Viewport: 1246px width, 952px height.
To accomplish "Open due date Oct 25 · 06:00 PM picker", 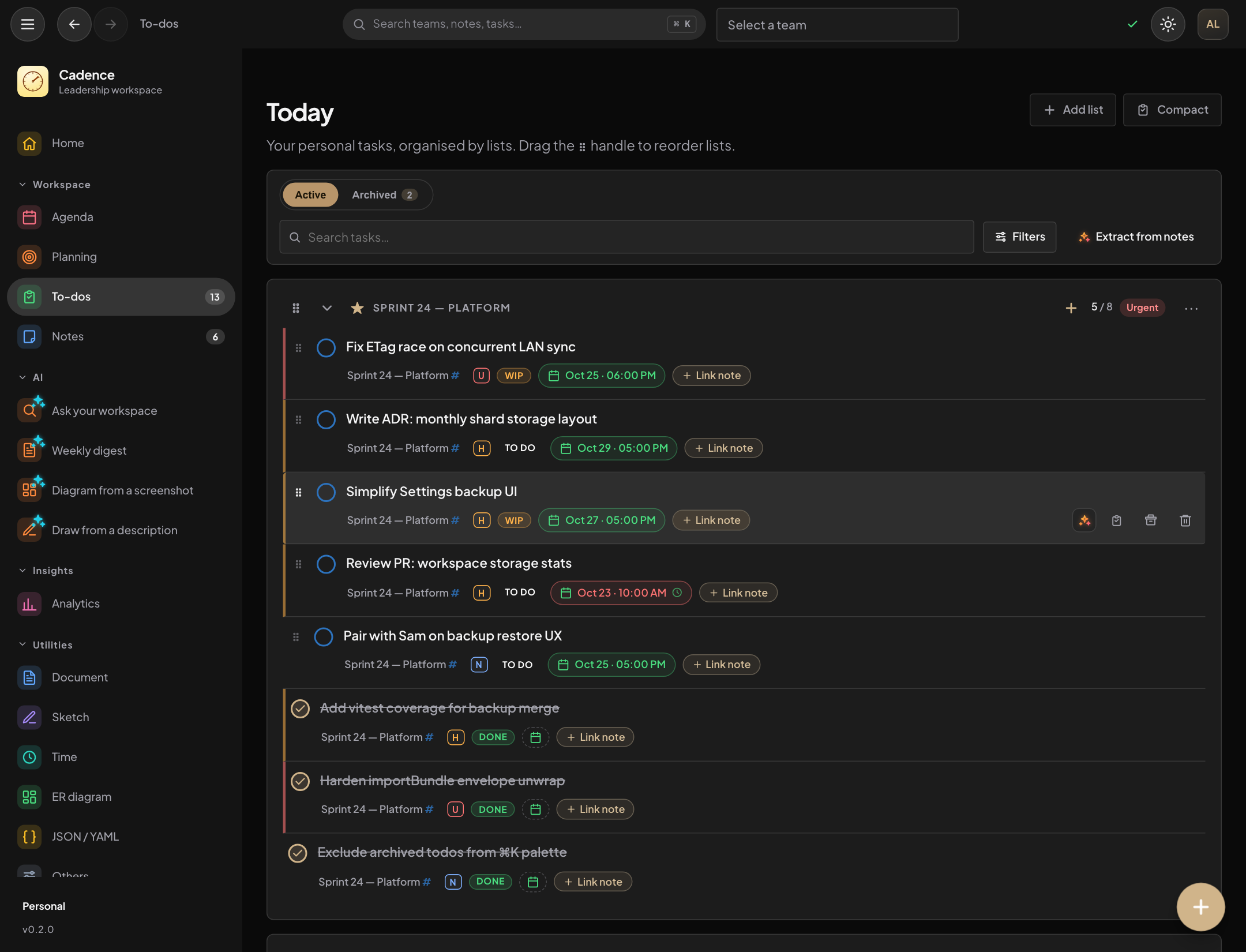I will (602, 376).
